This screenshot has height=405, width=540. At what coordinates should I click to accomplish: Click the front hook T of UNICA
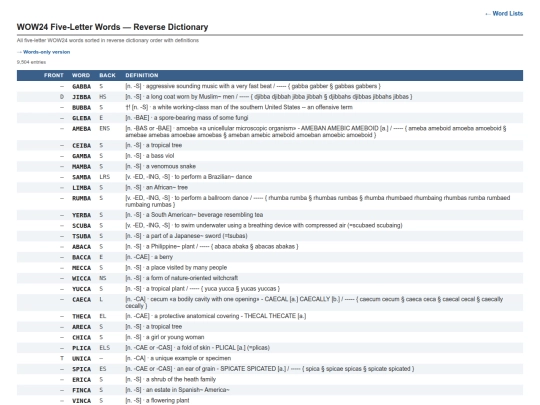coord(62,358)
